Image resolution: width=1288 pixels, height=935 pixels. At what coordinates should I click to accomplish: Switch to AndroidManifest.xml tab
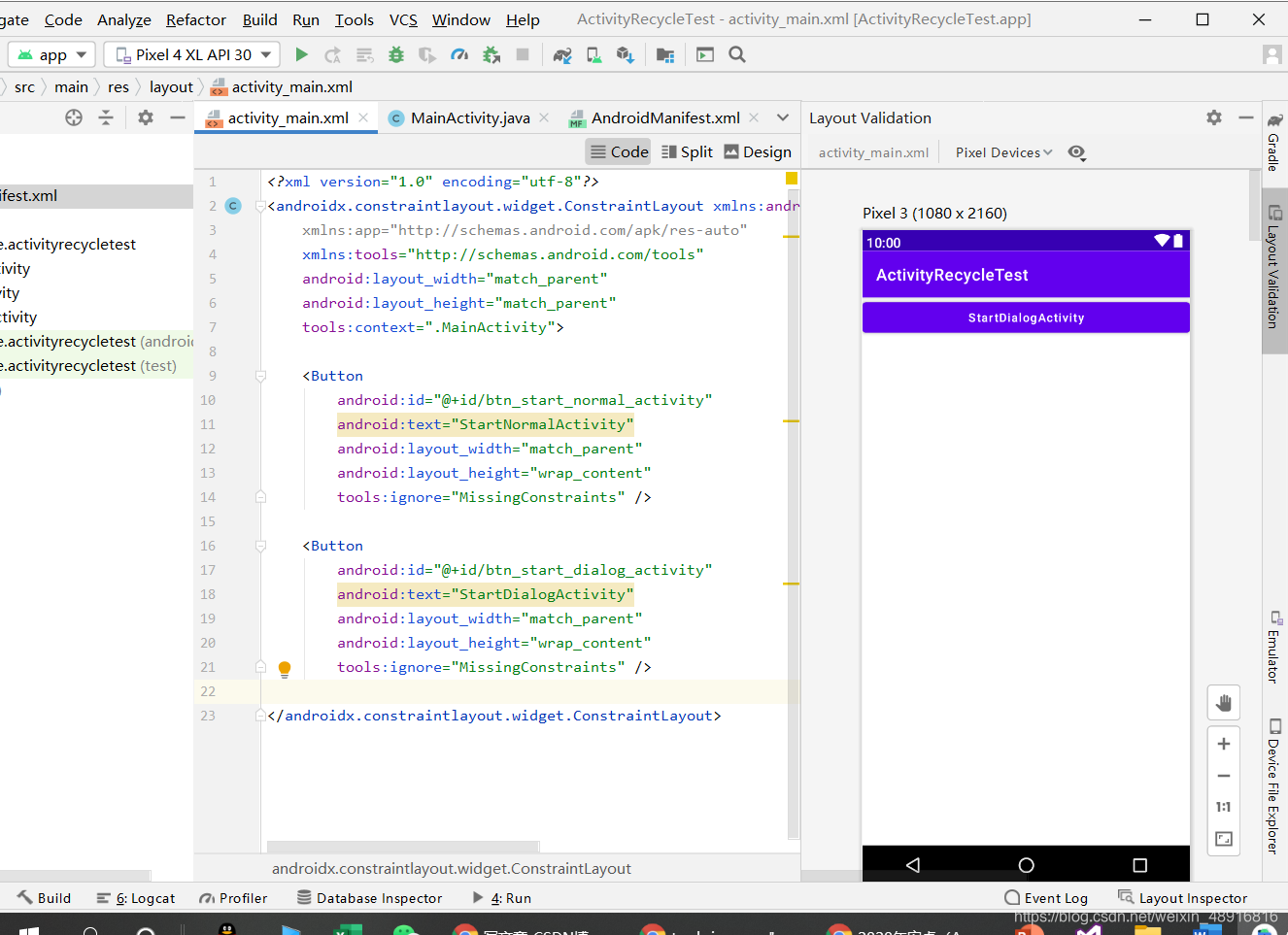[665, 117]
